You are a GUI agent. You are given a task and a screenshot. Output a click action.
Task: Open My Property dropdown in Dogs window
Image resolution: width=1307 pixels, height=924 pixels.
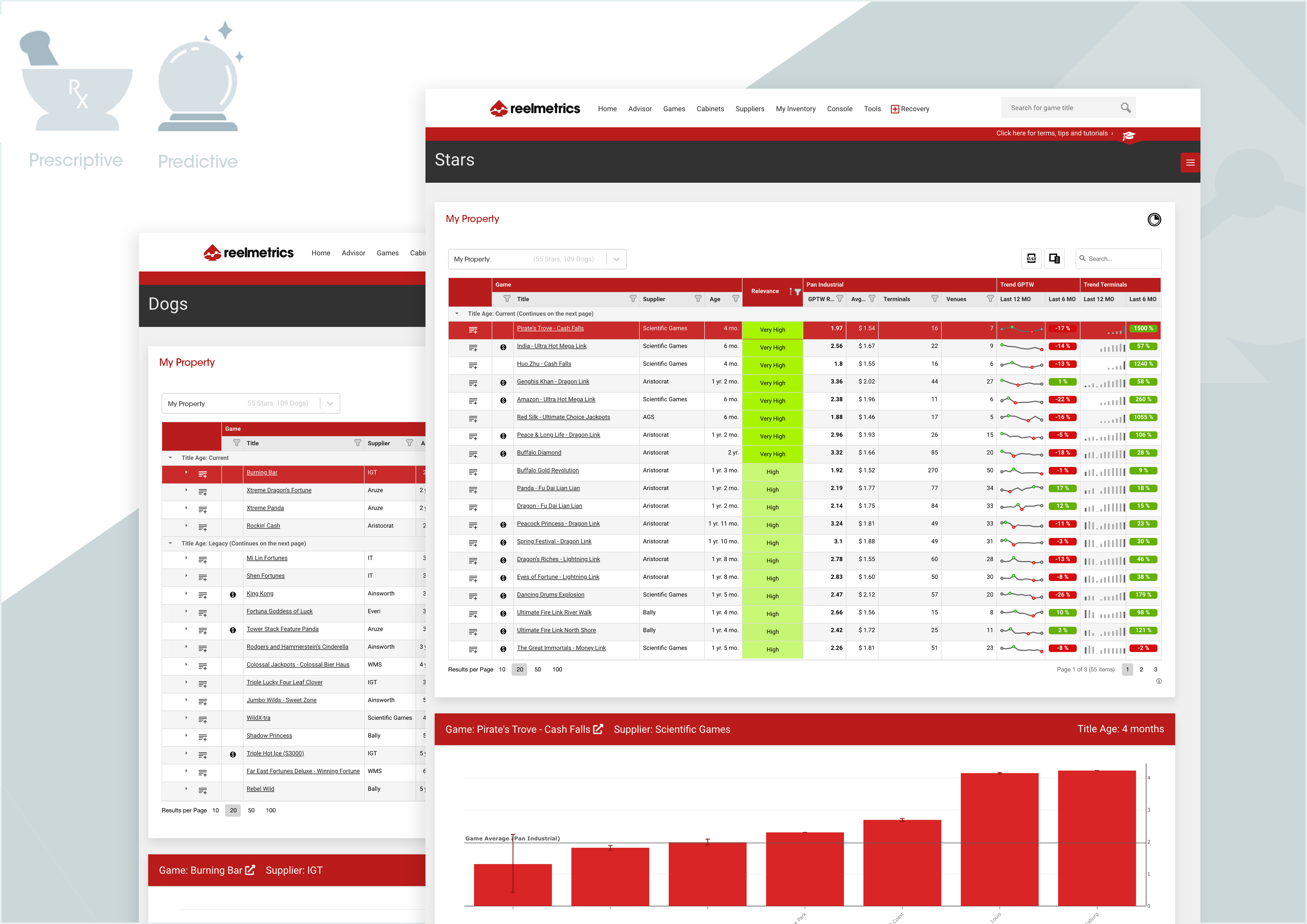pyautogui.click(x=250, y=403)
